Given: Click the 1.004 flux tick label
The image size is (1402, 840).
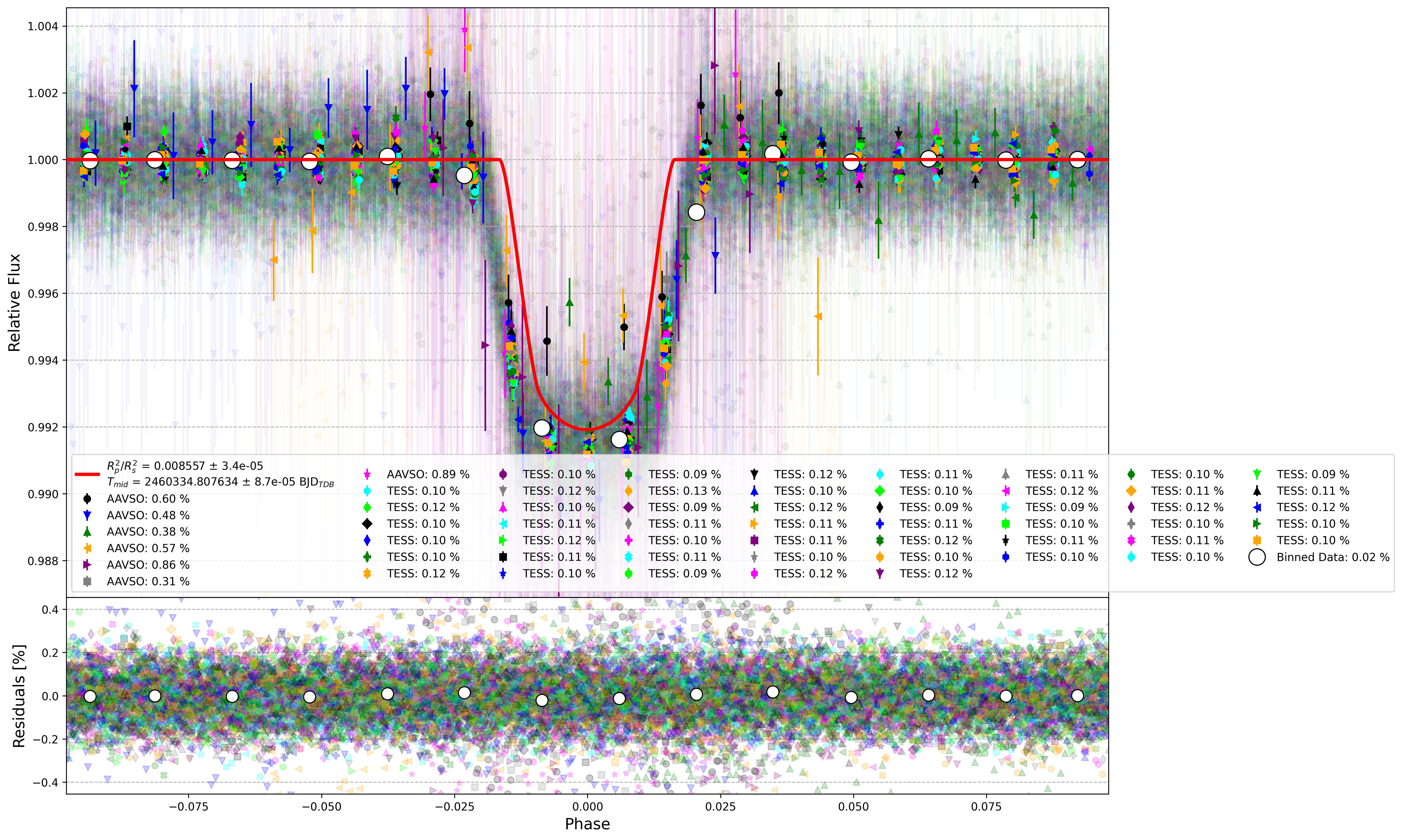Looking at the screenshot, I should [x=42, y=27].
